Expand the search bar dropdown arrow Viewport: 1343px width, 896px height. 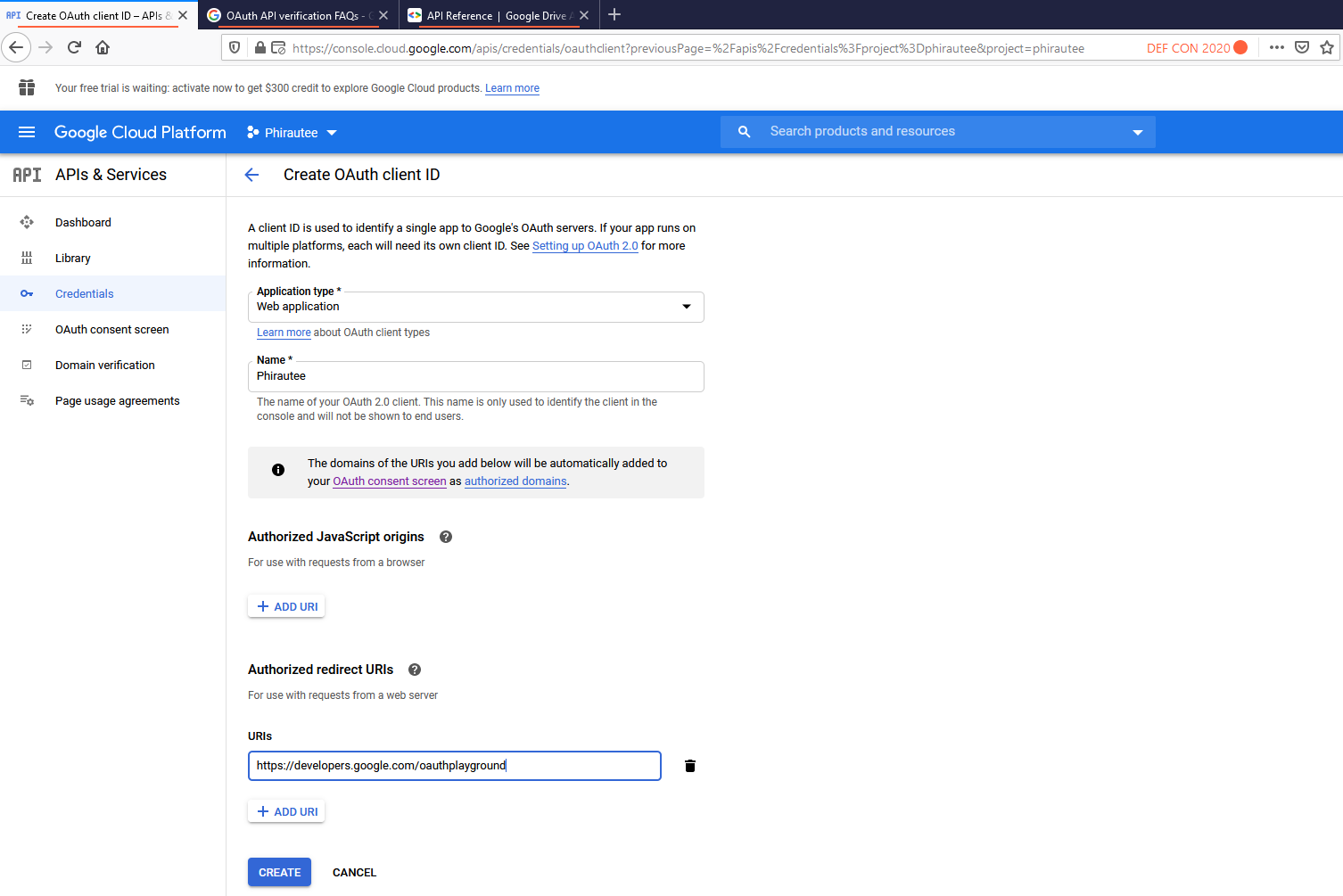[x=1137, y=132]
